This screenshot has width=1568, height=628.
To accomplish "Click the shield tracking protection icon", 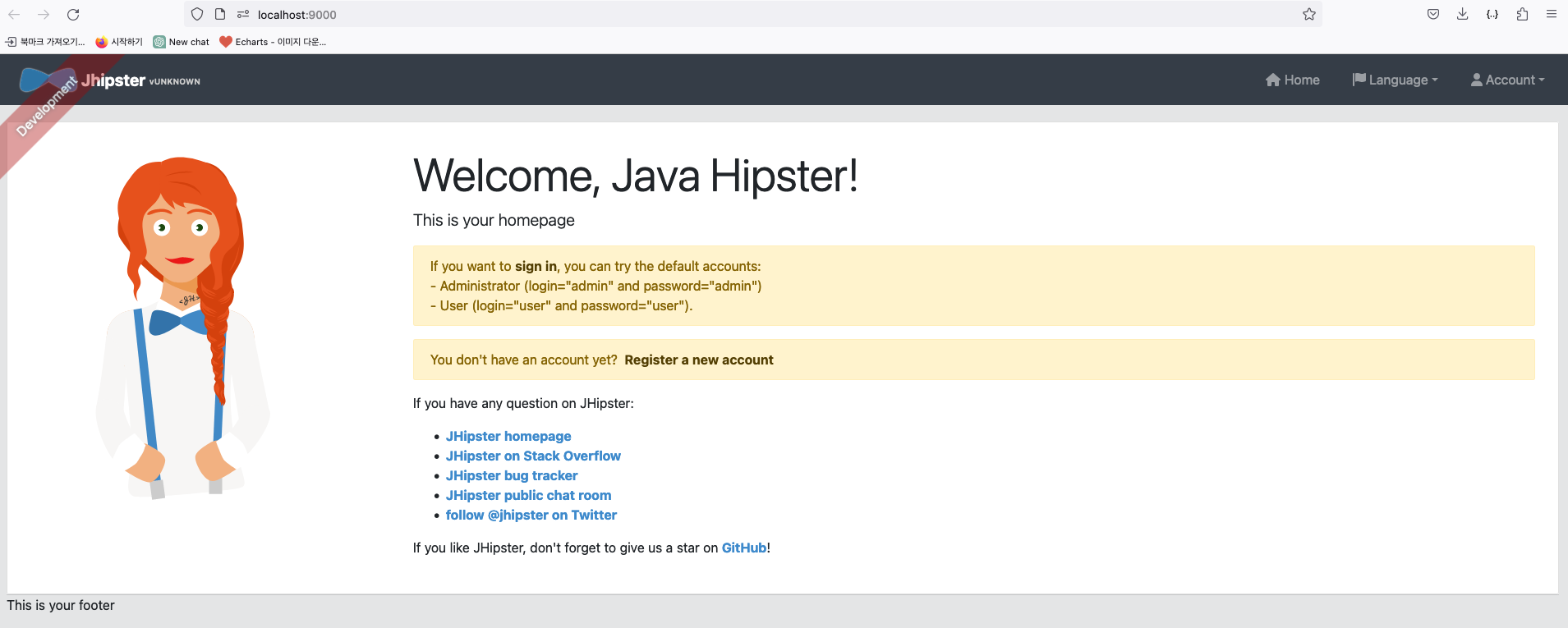I will click(197, 14).
